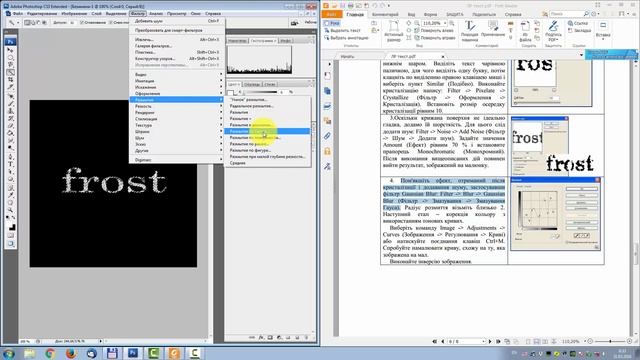Screen dimensions: 640x360
Task: Click the Typewriter tool in Foxit ribbon
Action: [x=470, y=31]
